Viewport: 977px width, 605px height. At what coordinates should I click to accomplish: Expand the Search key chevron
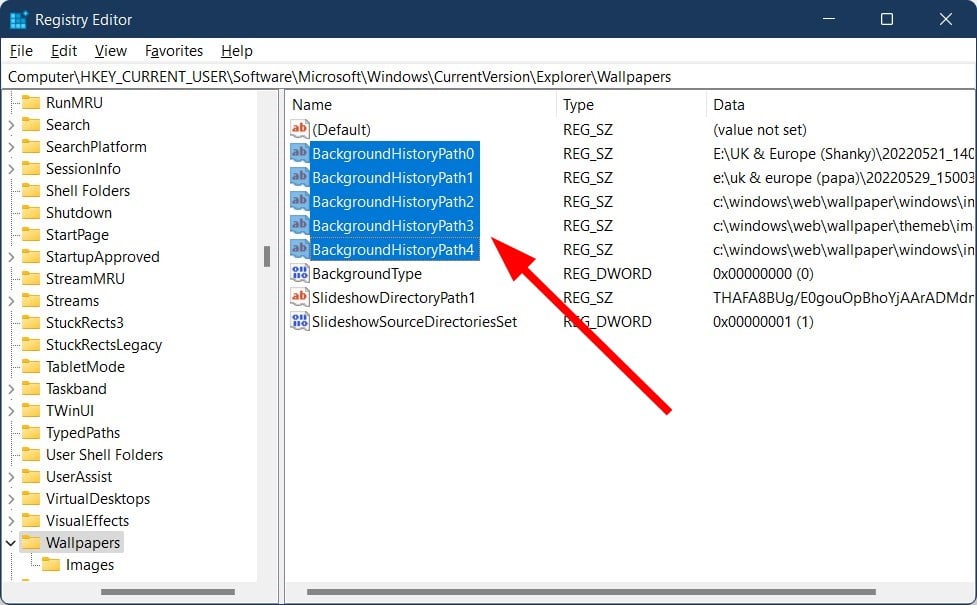point(11,125)
